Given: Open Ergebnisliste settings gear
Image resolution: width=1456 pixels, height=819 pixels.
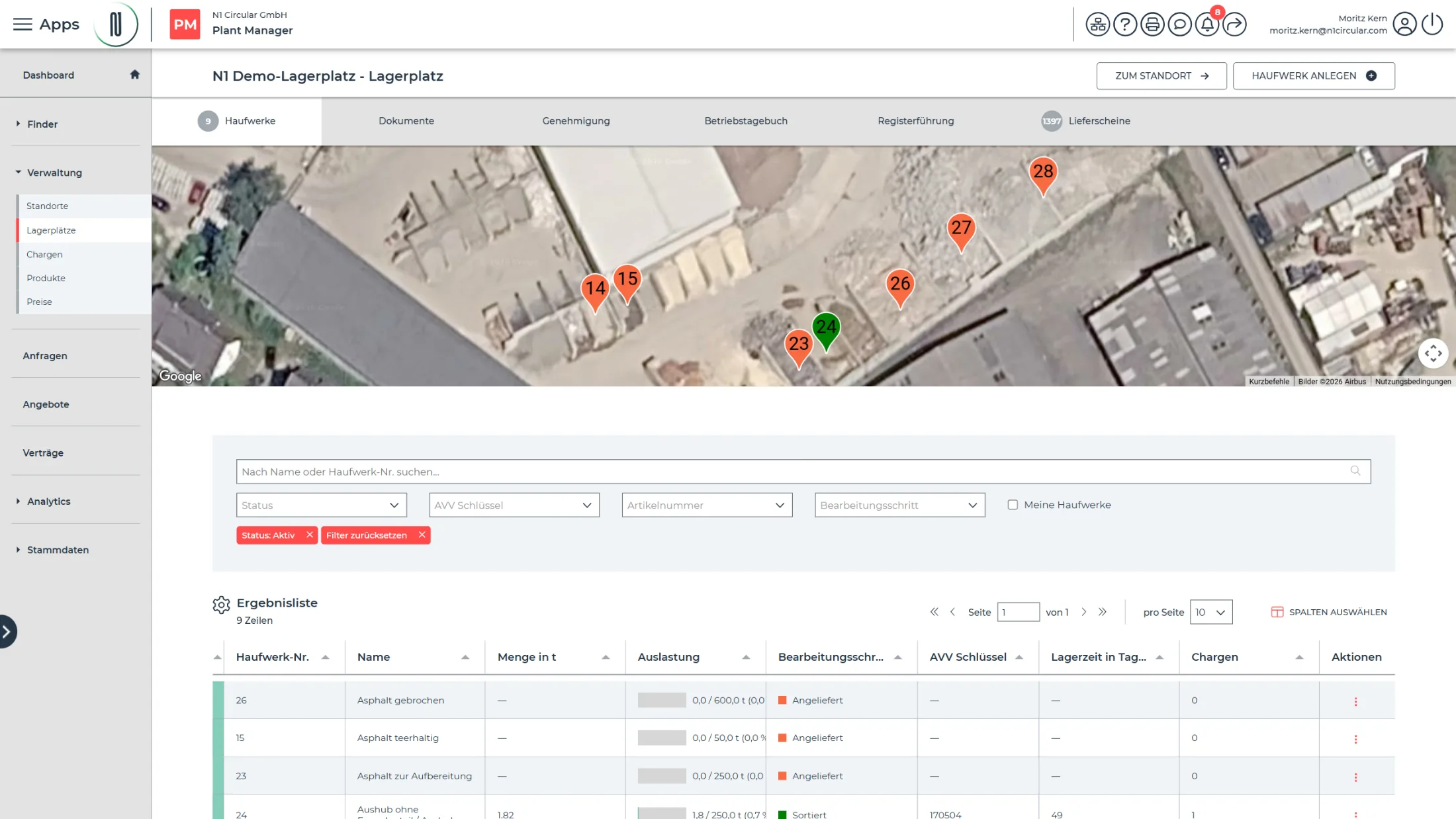Looking at the screenshot, I should click(x=221, y=605).
